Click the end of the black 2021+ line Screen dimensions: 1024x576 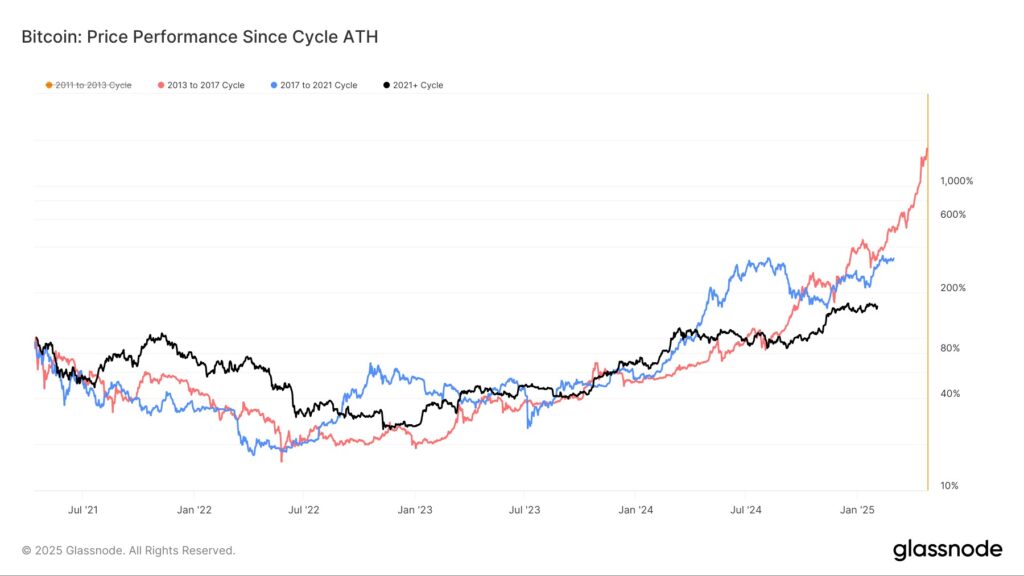coord(876,307)
